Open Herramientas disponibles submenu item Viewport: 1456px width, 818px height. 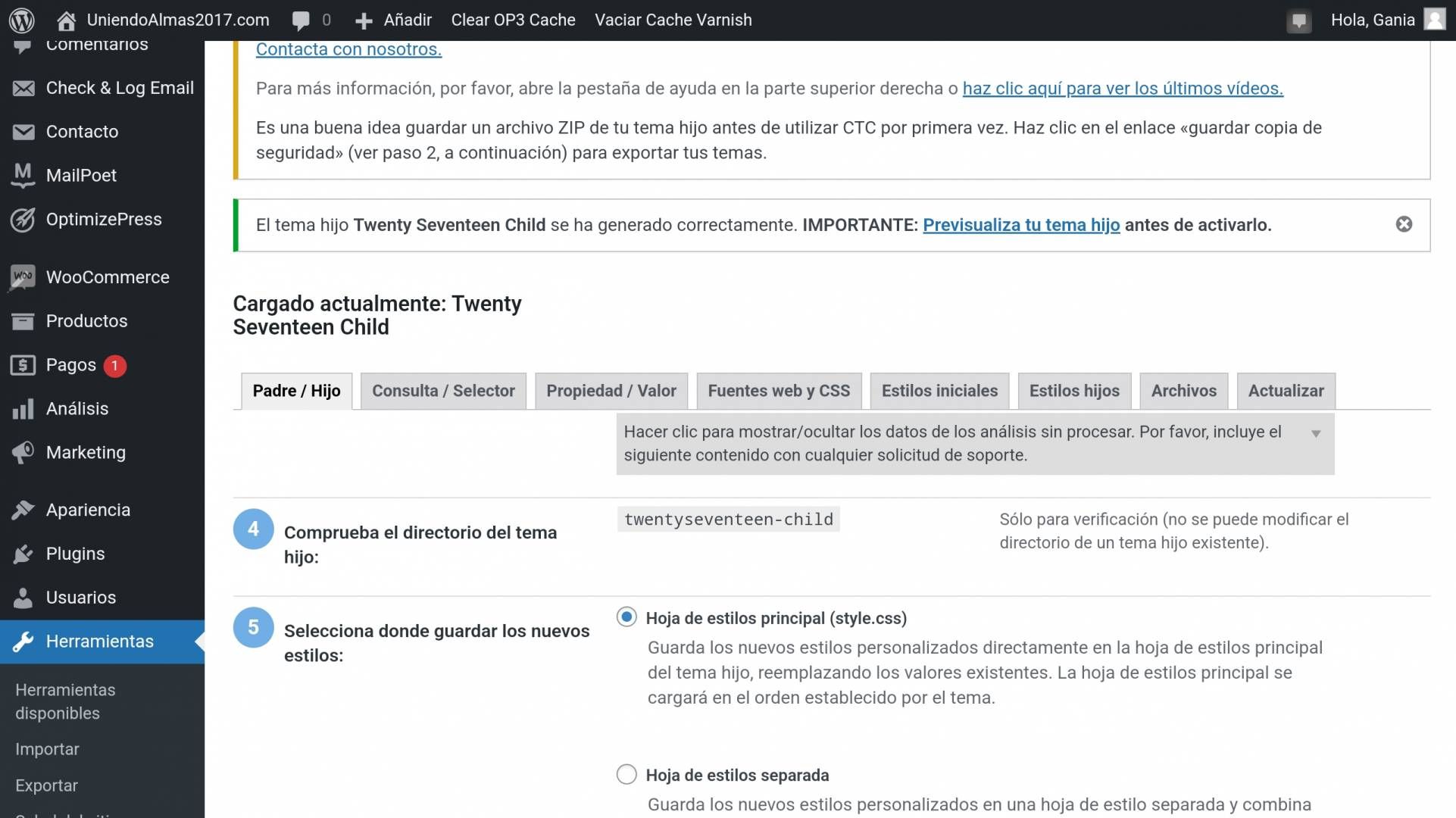point(65,701)
